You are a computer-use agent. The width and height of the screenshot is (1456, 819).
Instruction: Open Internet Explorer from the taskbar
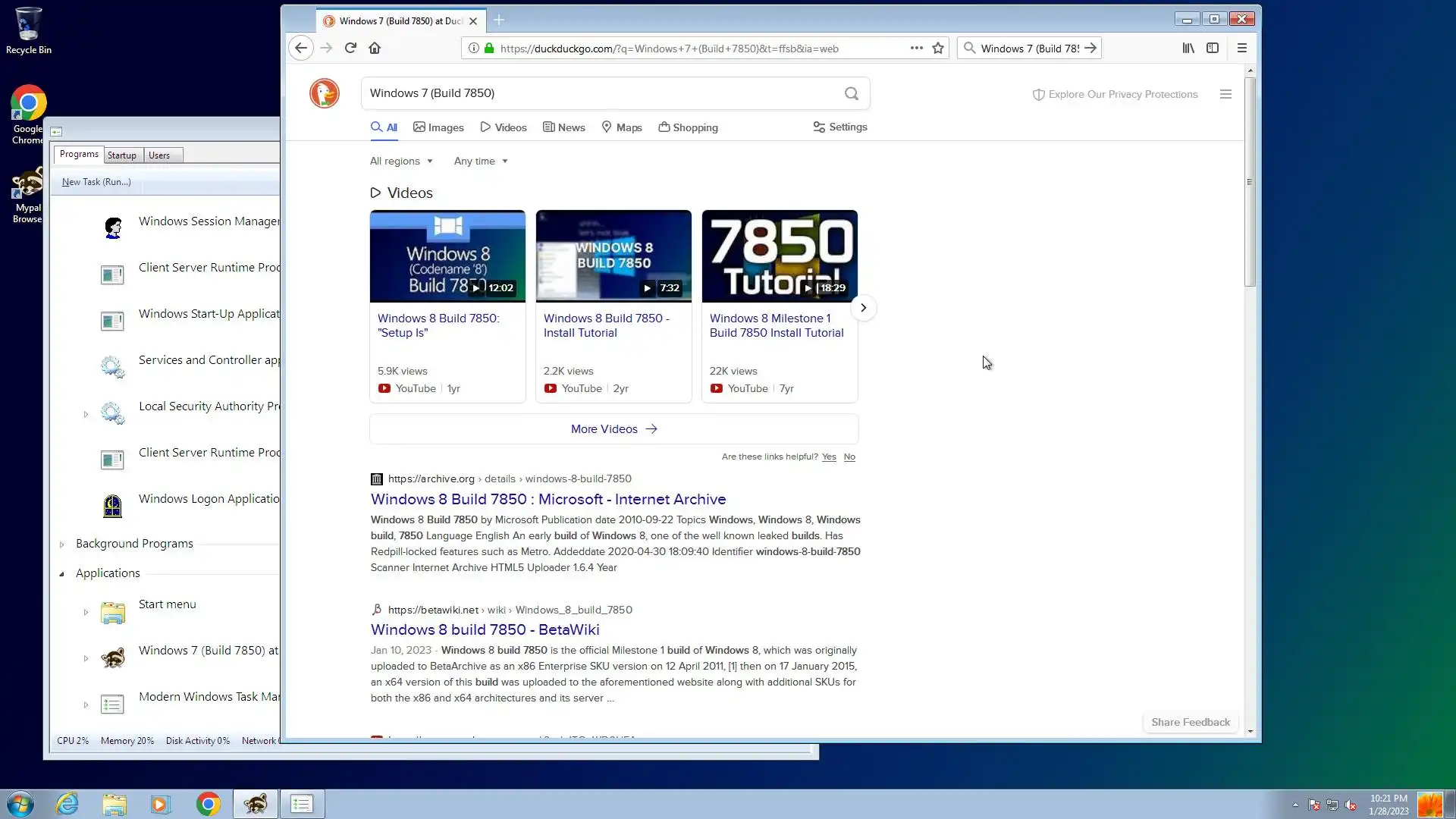pos(67,804)
